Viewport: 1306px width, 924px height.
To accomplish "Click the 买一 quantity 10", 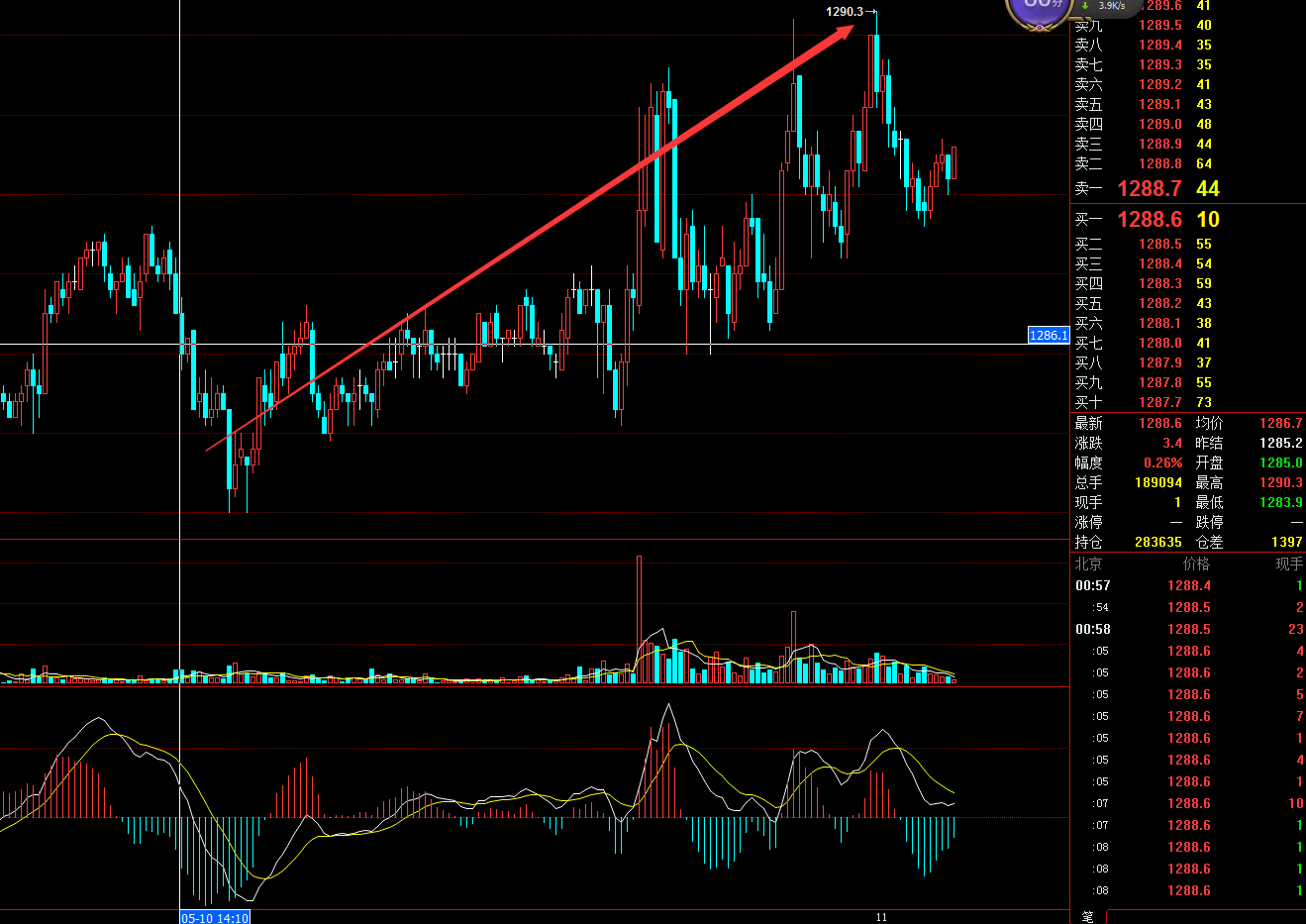I will coord(1208,219).
